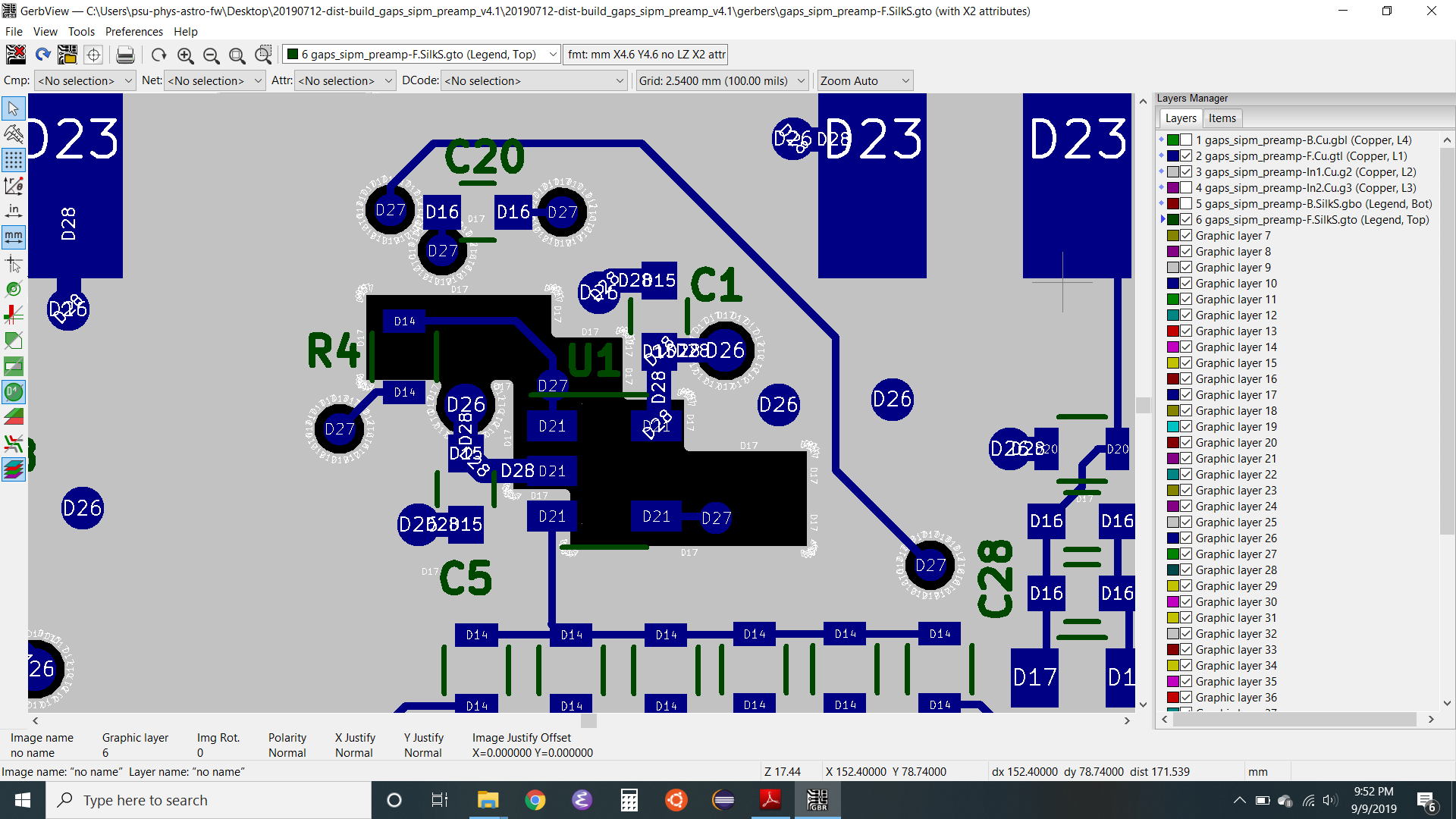Screen dimensions: 1456x819
Task: Select the measure tool with calipers icon
Action: [x=14, y=134]
